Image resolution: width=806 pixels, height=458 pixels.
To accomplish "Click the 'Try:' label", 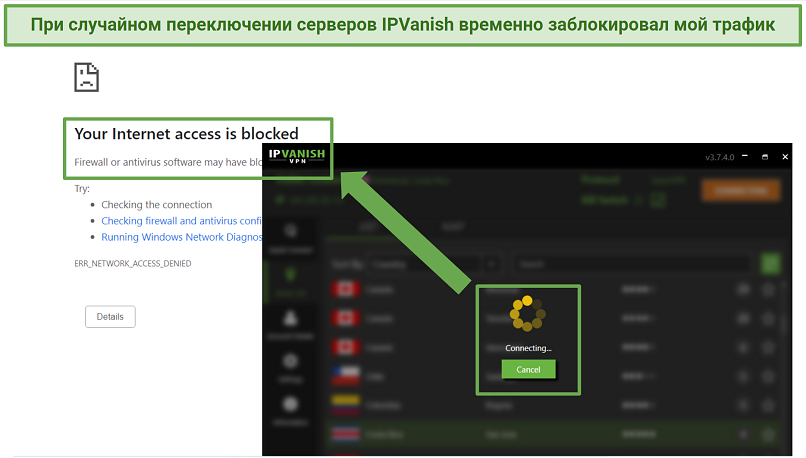I will [82, 189].
